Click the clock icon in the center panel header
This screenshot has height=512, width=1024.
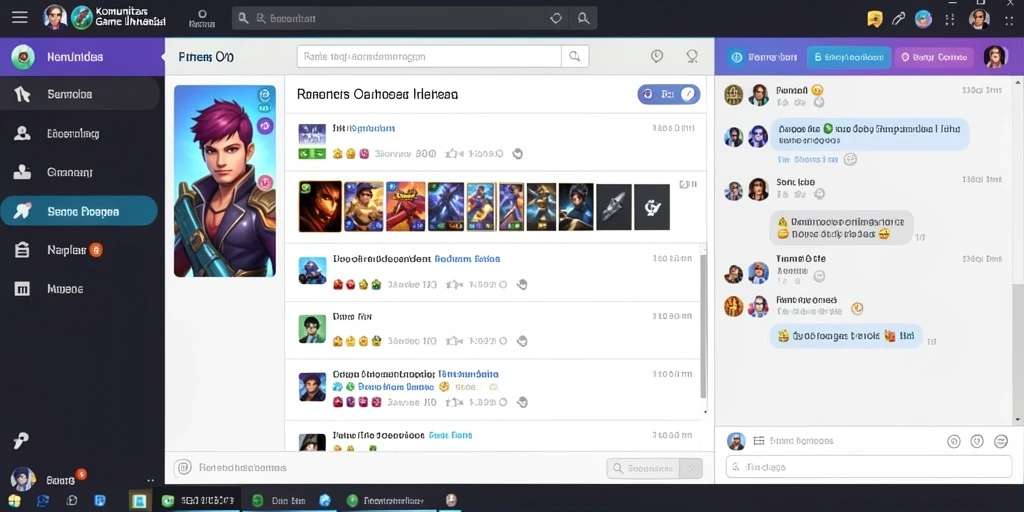657,56
